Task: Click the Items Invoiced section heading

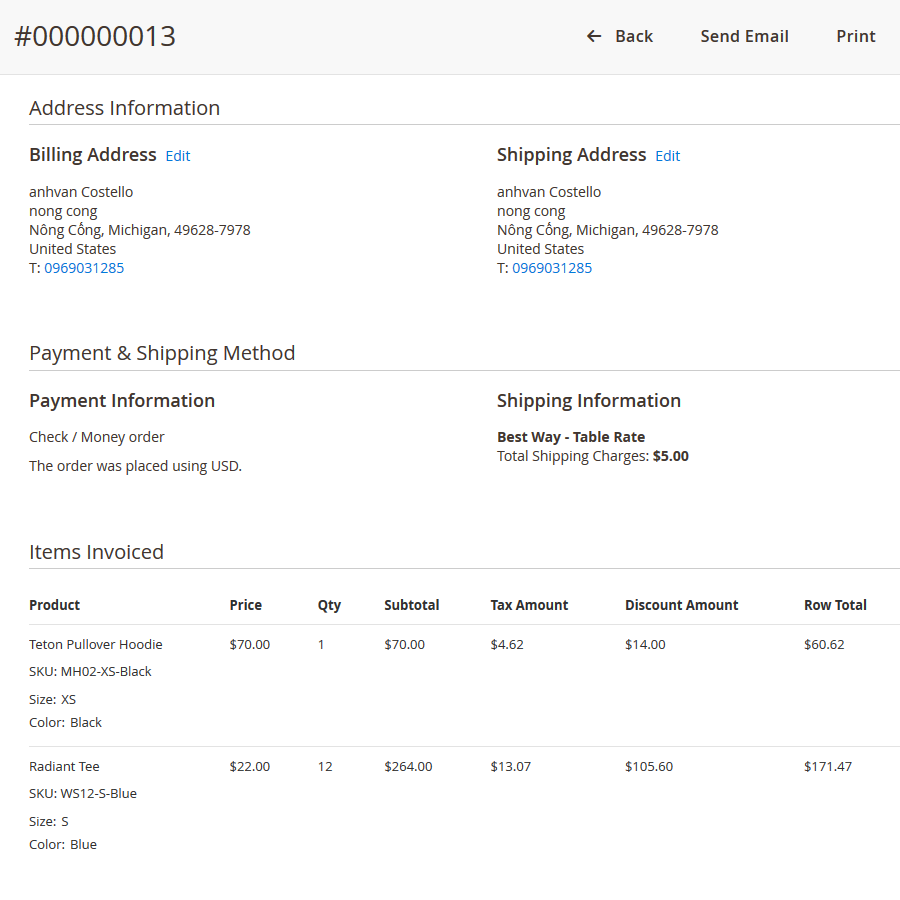Action: (x=96, y=552)
